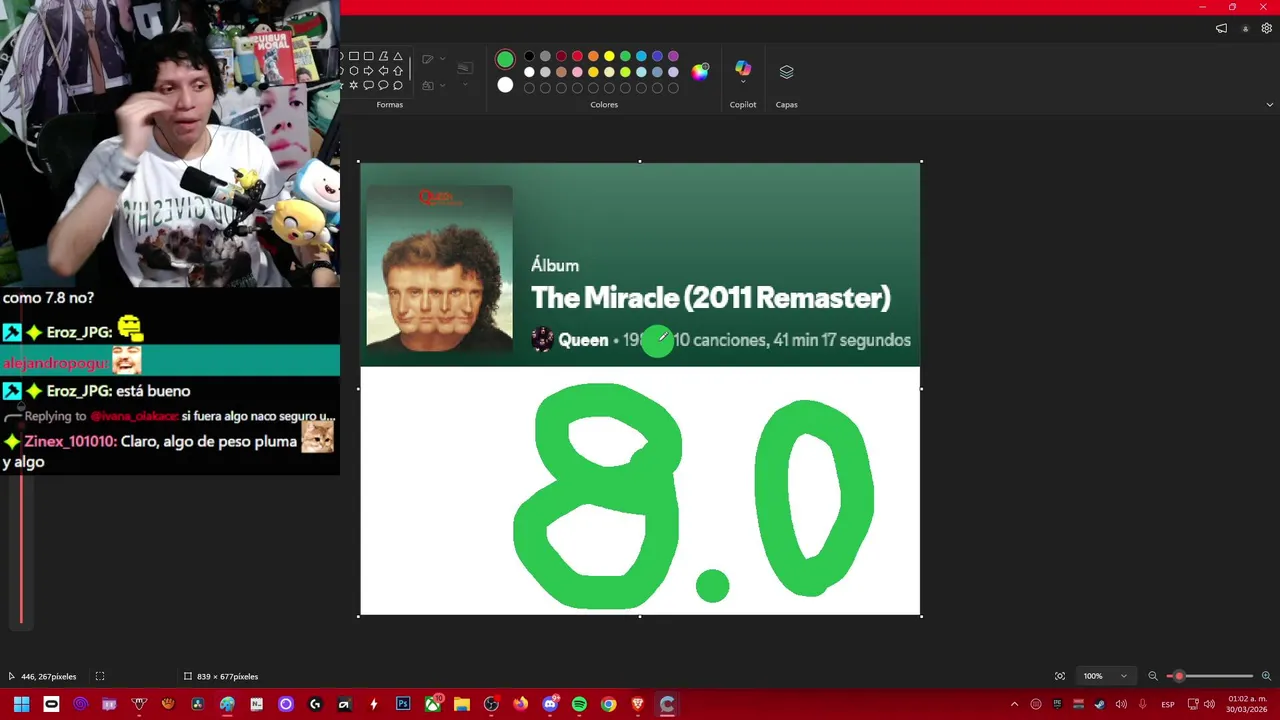Open Google Chrome from the taskbar
Screen dimensions: 1280x720
tap(608, 704)
